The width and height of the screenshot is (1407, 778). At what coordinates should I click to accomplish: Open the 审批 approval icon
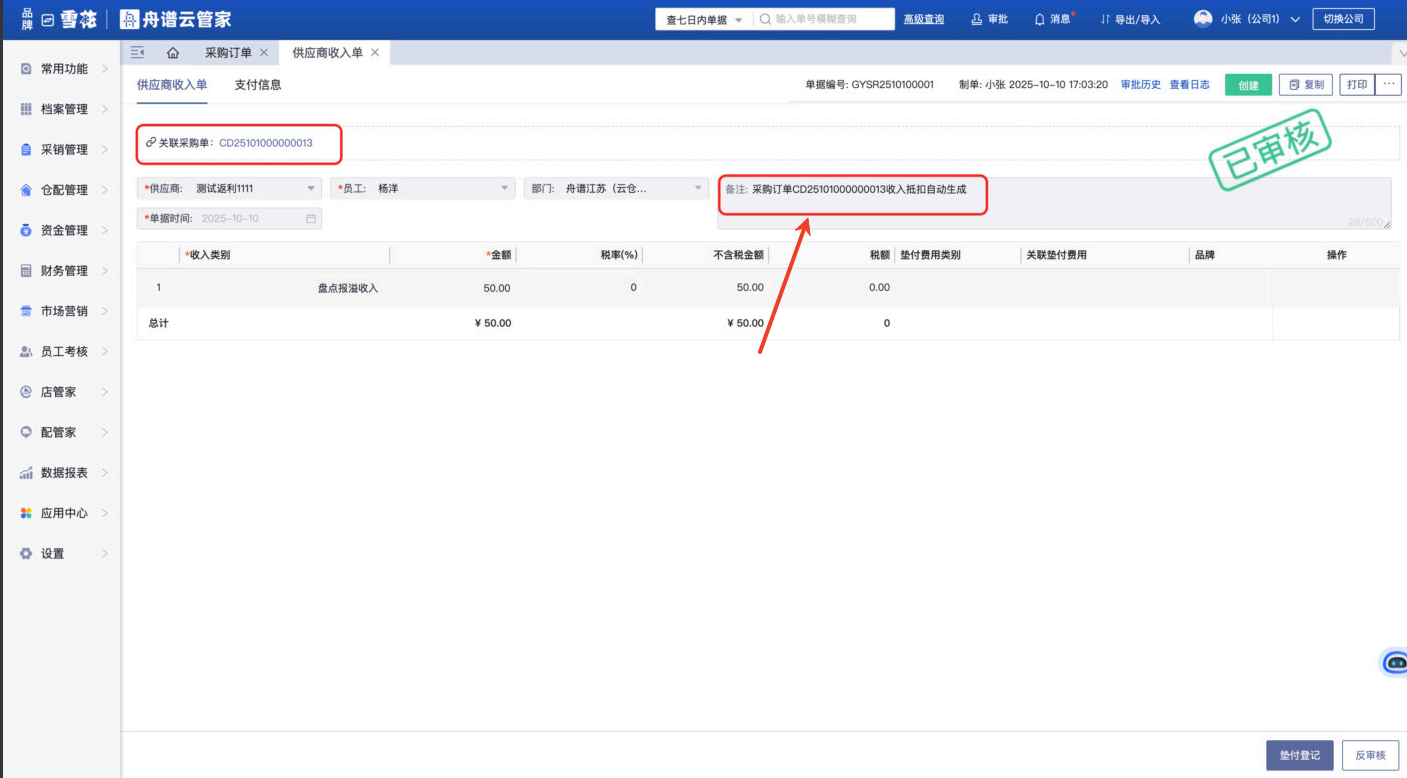(977, 19)
